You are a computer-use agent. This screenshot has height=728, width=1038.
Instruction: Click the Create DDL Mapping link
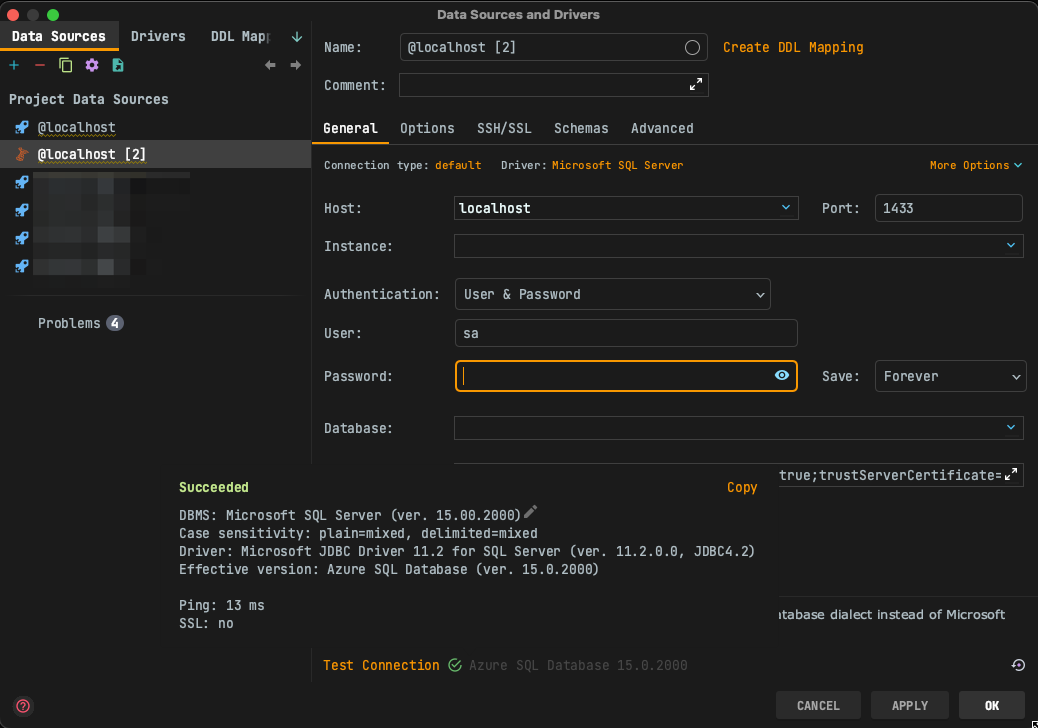[x=793, y=46]
